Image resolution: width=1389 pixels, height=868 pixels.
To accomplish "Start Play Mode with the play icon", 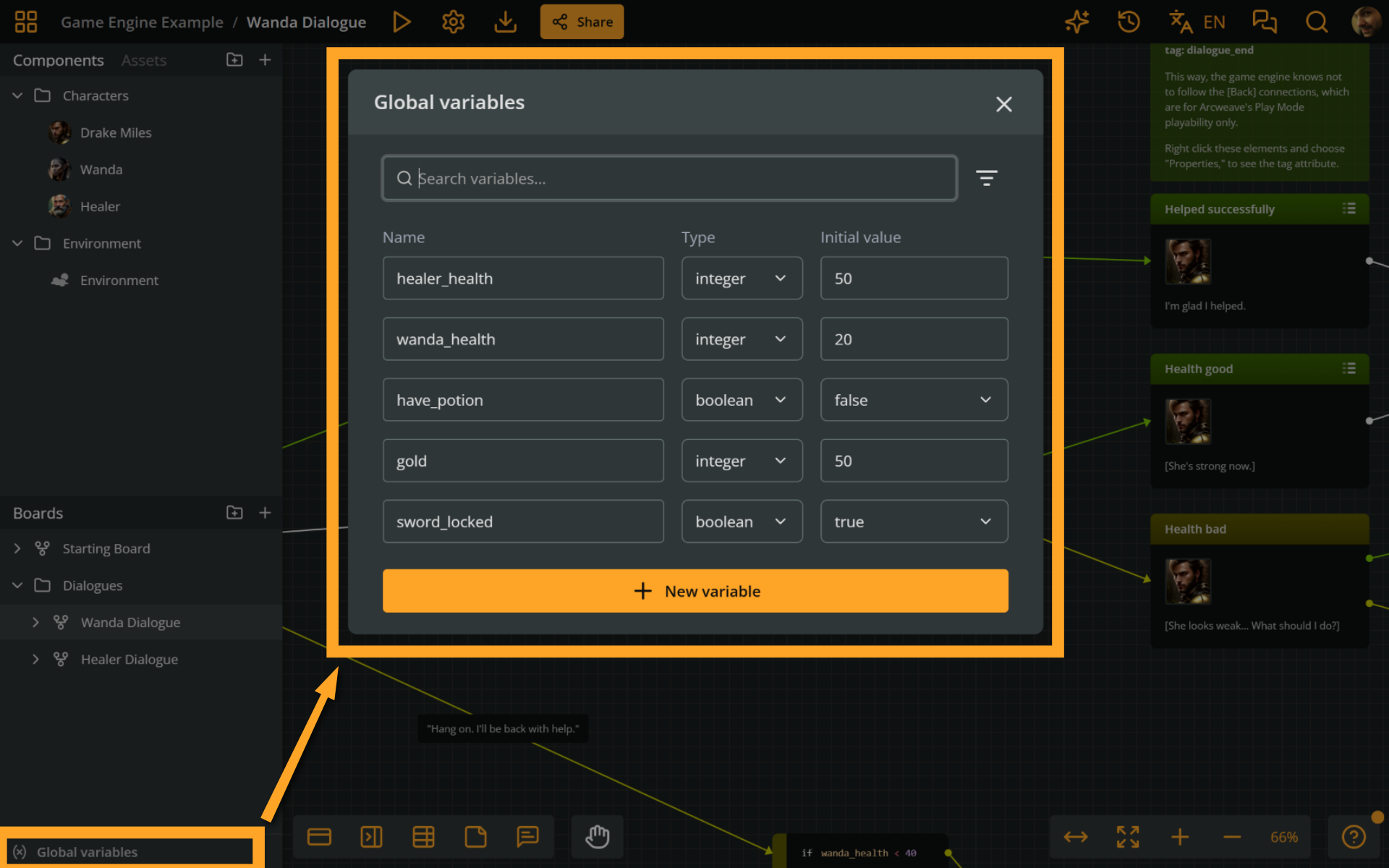I will [402, 22].
